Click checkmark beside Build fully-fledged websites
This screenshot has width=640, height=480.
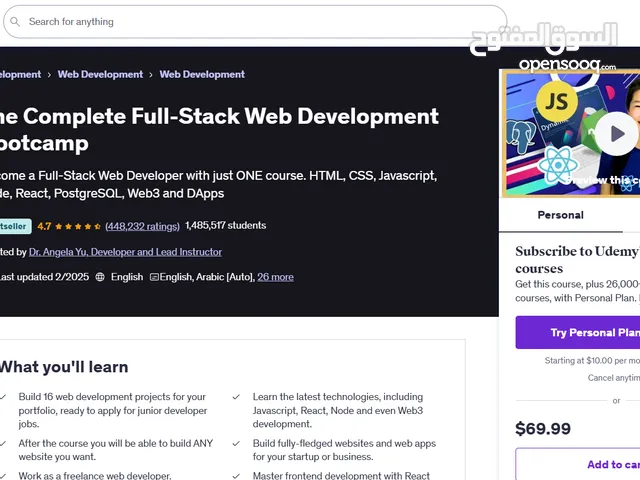pos(236,443)
